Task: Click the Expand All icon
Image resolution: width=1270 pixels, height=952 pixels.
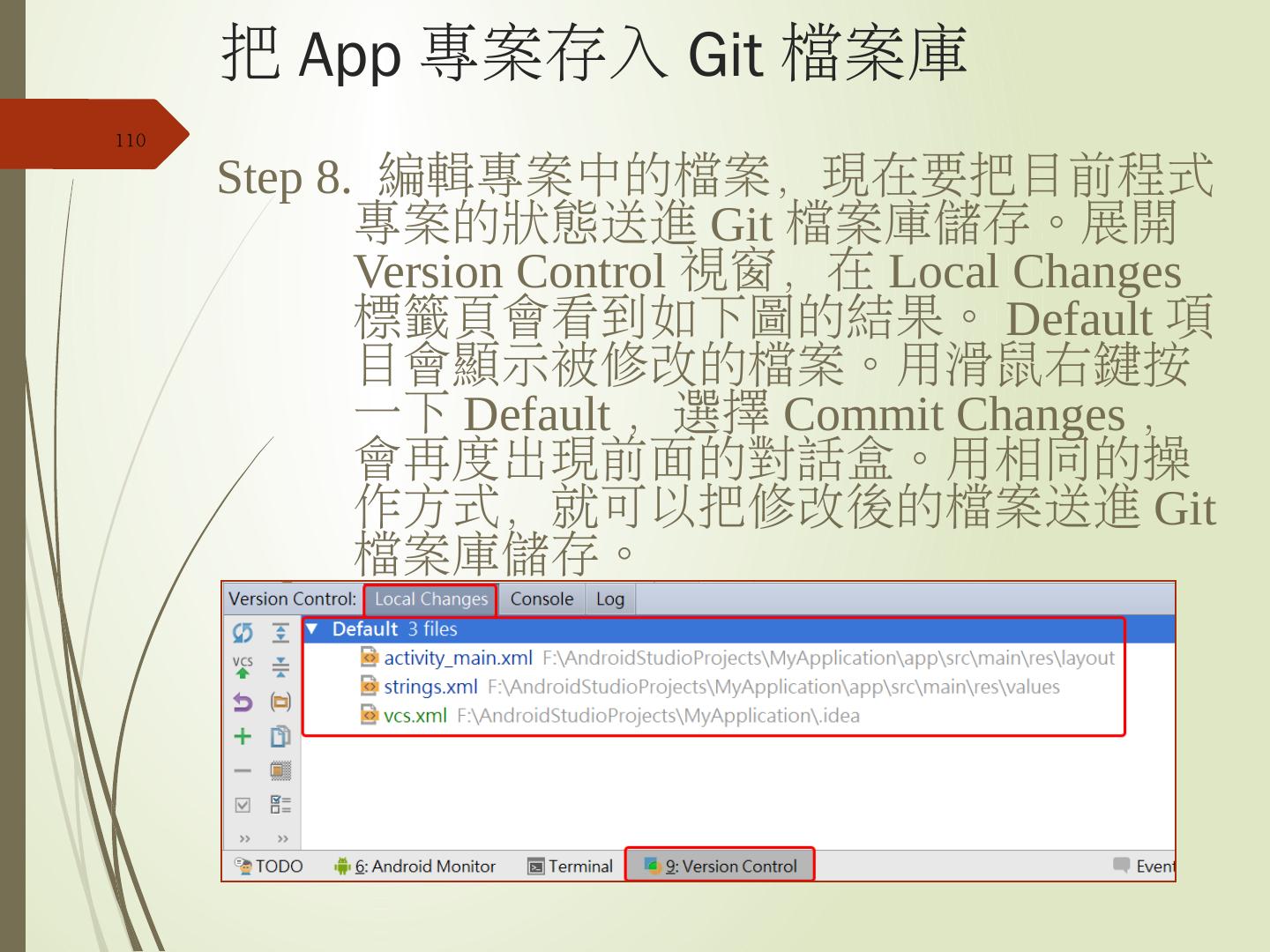Action: tap(280, 632)
